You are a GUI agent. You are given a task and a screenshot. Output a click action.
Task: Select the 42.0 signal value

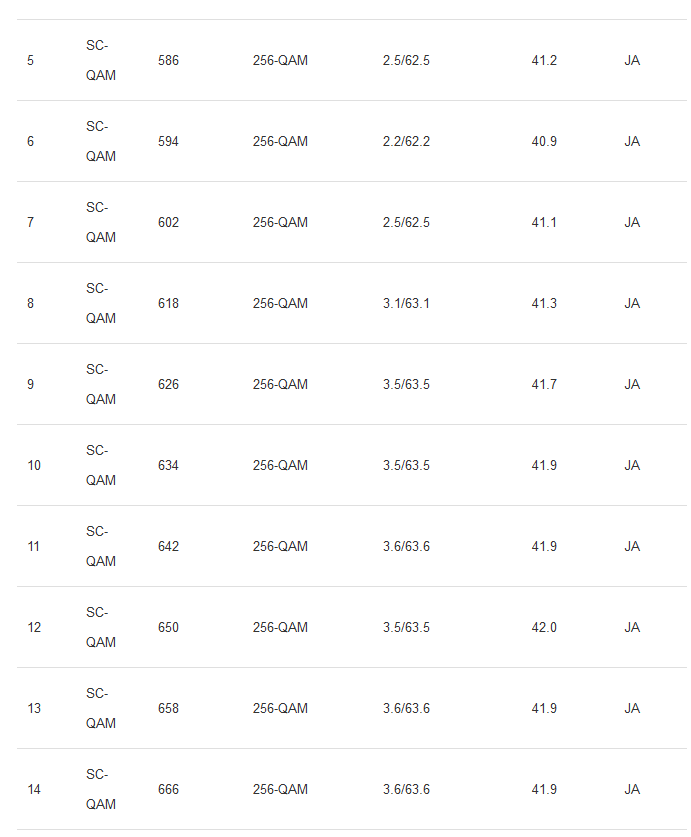click(544, 627)
